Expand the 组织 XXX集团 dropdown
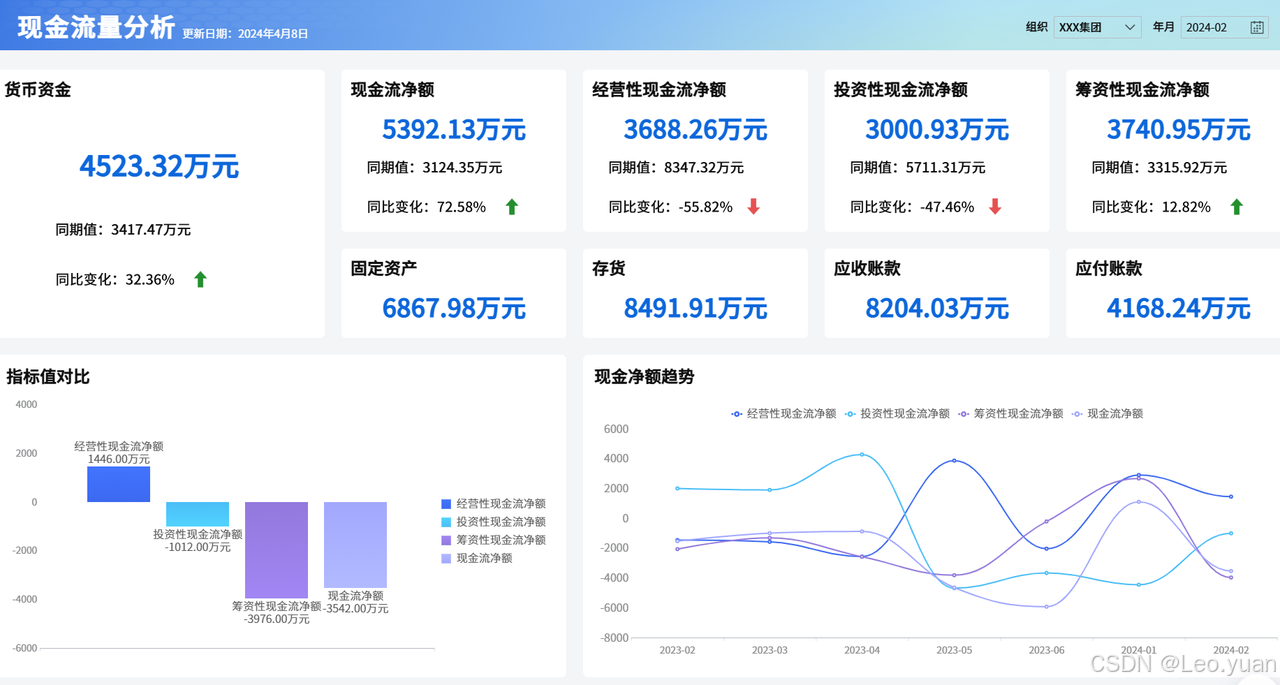This screenshot has width=1280, height=685. click(1097, 28)
